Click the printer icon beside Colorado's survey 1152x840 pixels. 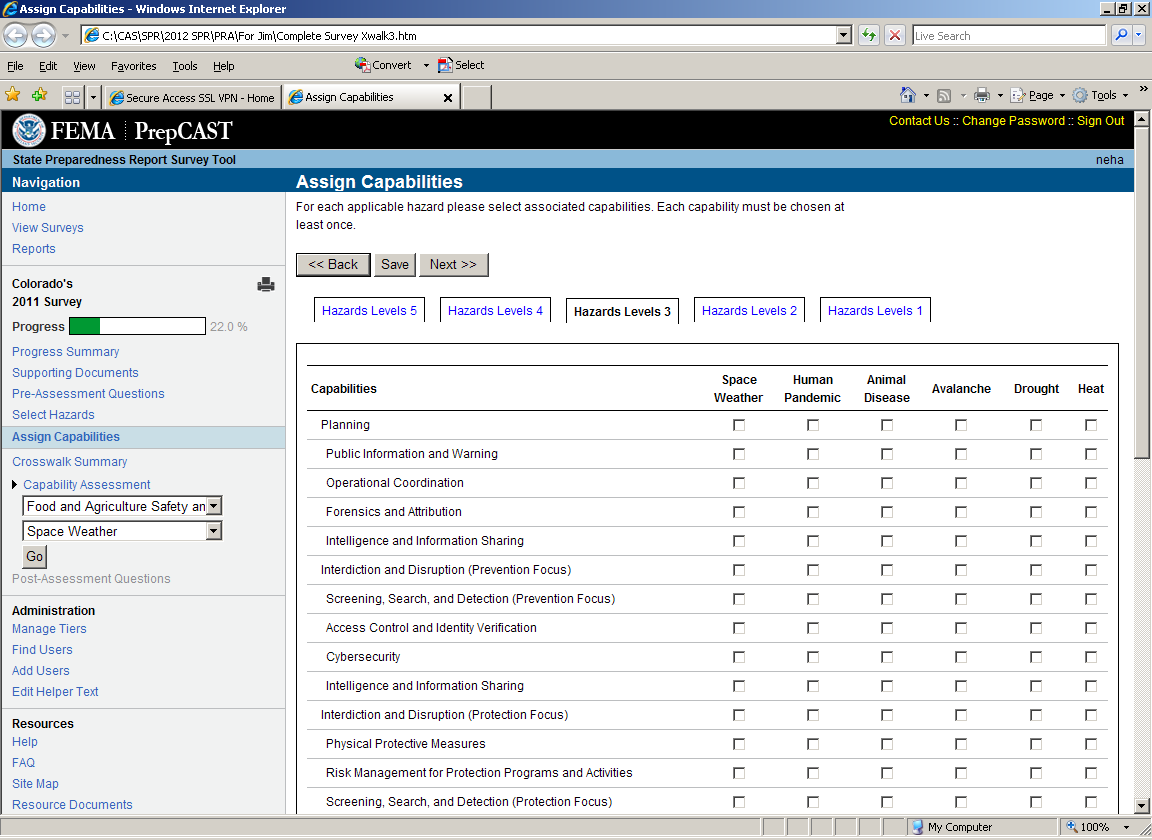[x=266, y=285]
